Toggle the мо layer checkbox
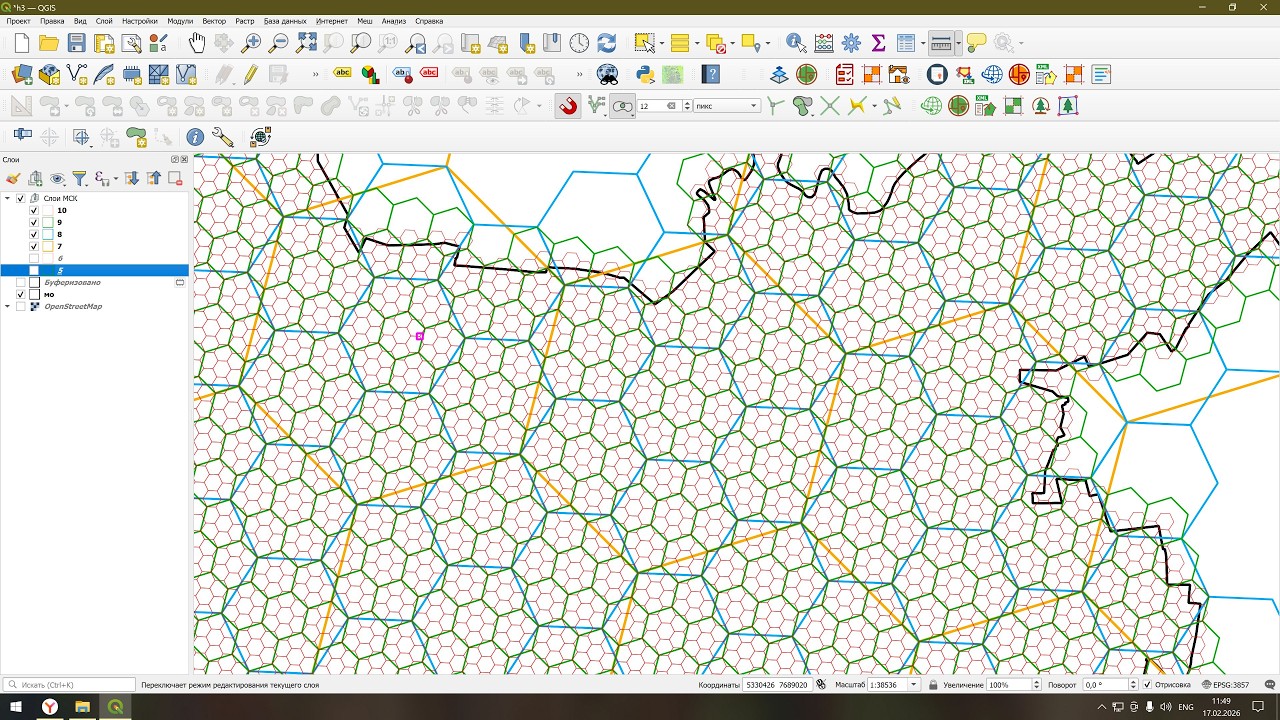Viewport: 1280px width, 720px height. point(21,294)
